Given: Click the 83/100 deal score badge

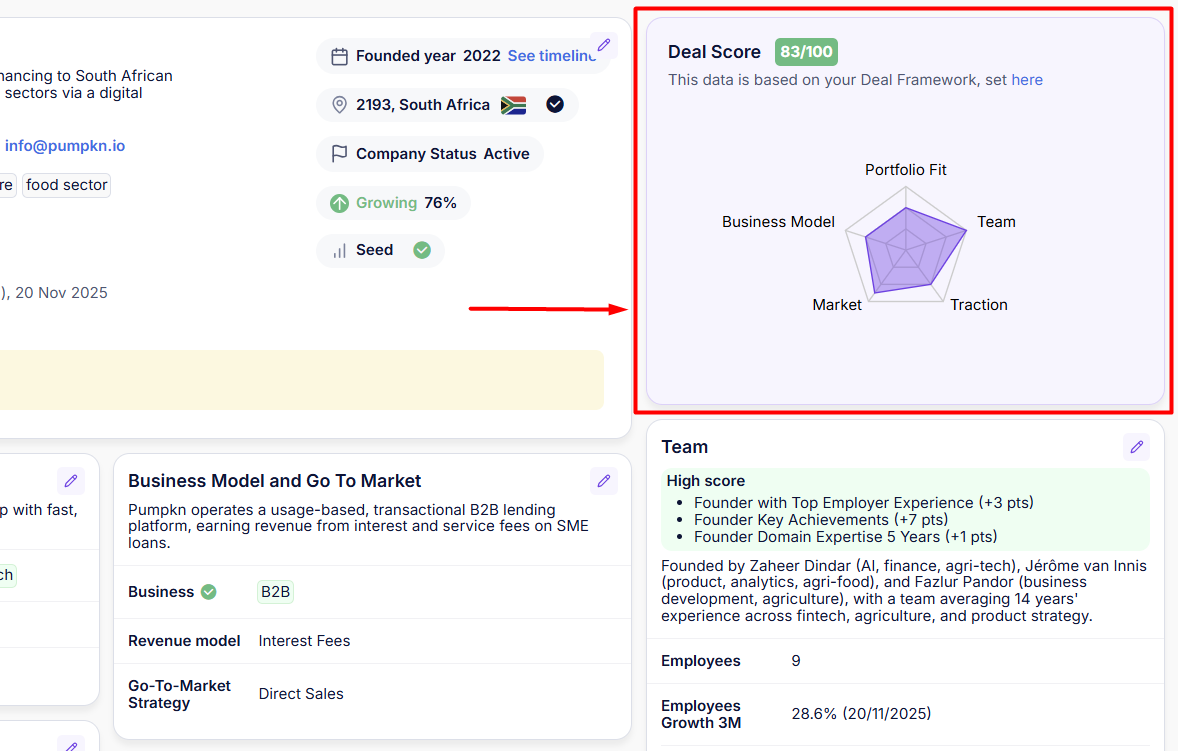Looking at the screenshot, I should pyautogui.click(x=806, y=52).
